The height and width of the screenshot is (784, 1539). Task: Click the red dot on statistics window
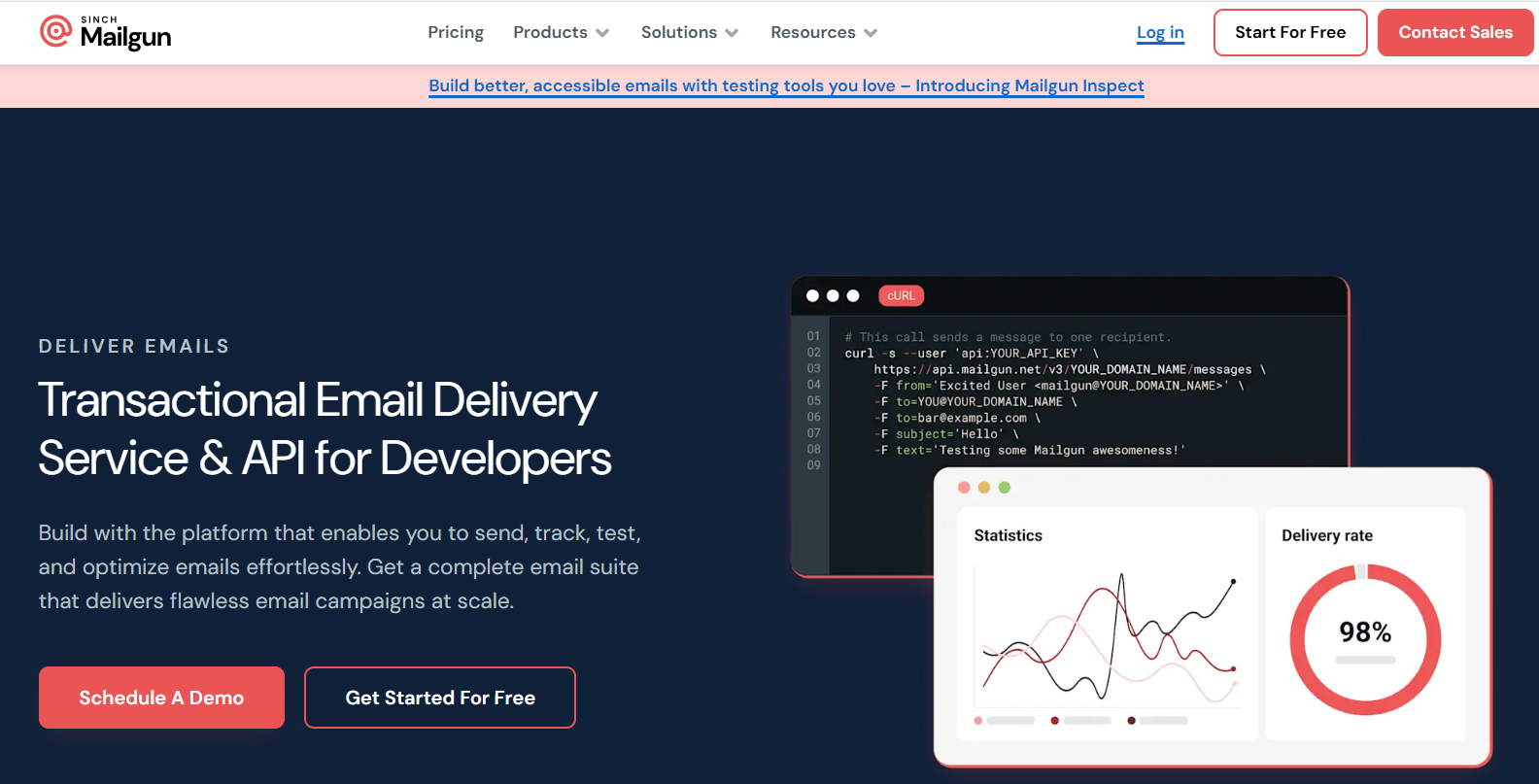964,488
